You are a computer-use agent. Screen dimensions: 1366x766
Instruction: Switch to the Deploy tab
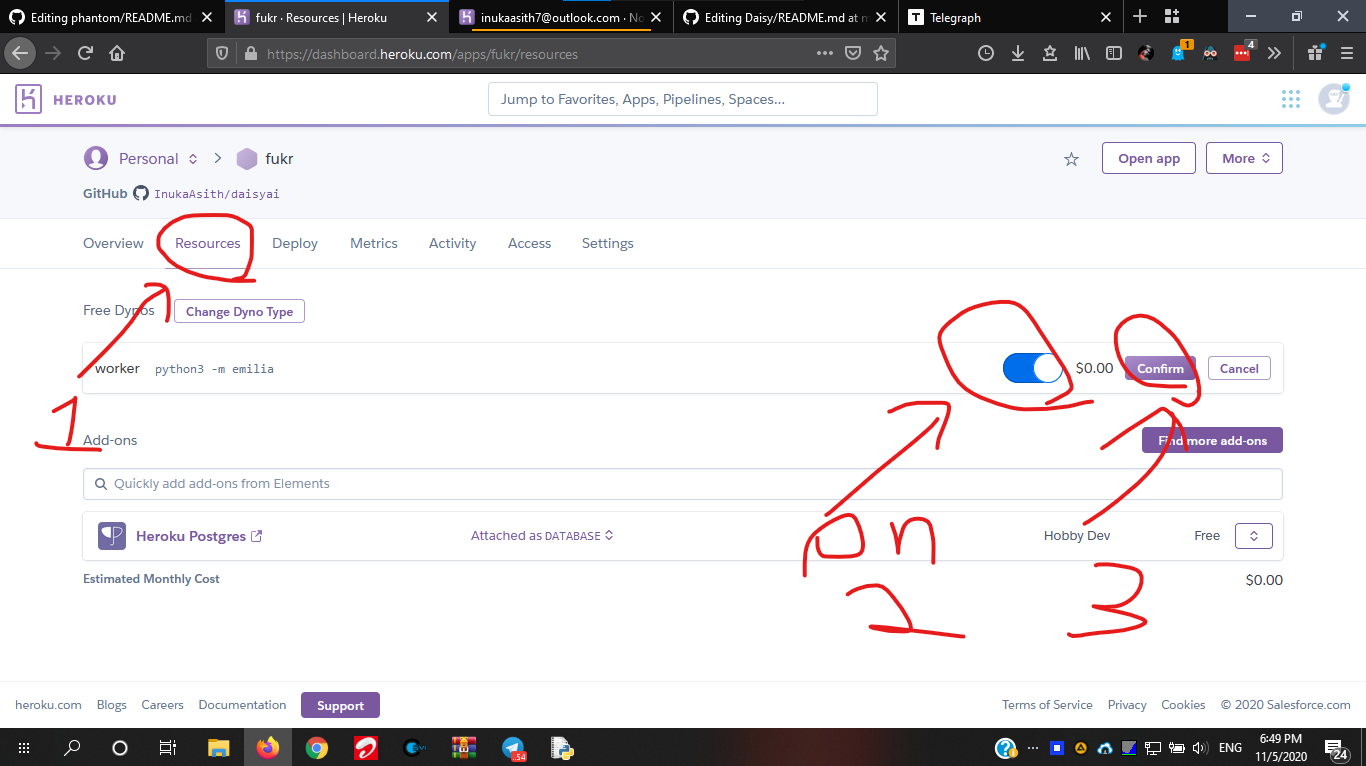pyautogui.click(x=295, y=243)
